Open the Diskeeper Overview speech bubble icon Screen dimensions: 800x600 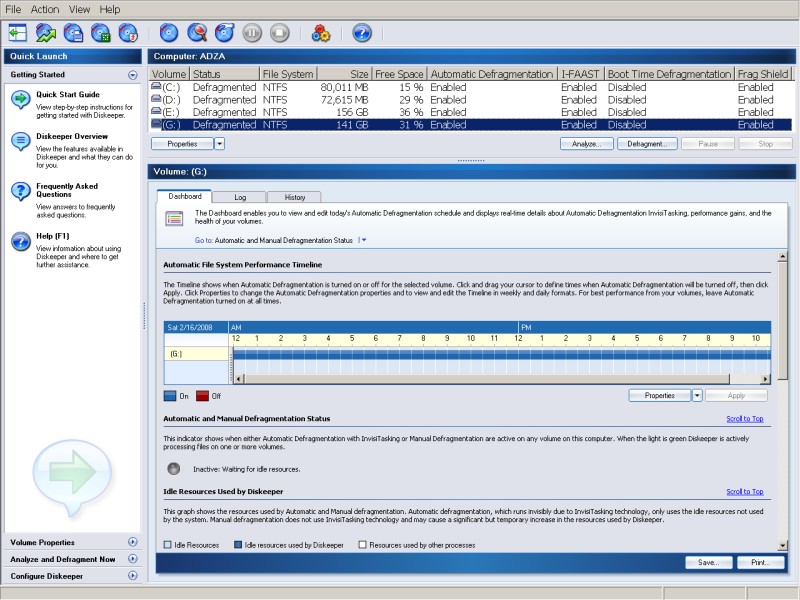[21, 141]
